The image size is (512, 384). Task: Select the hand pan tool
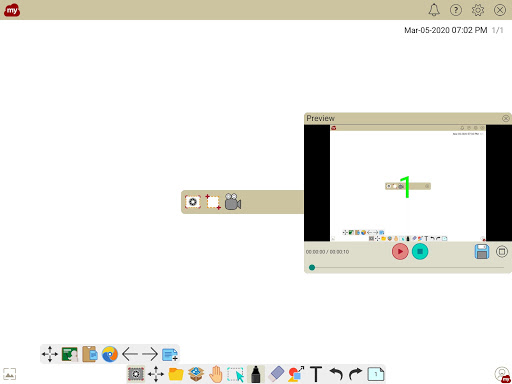216,374
